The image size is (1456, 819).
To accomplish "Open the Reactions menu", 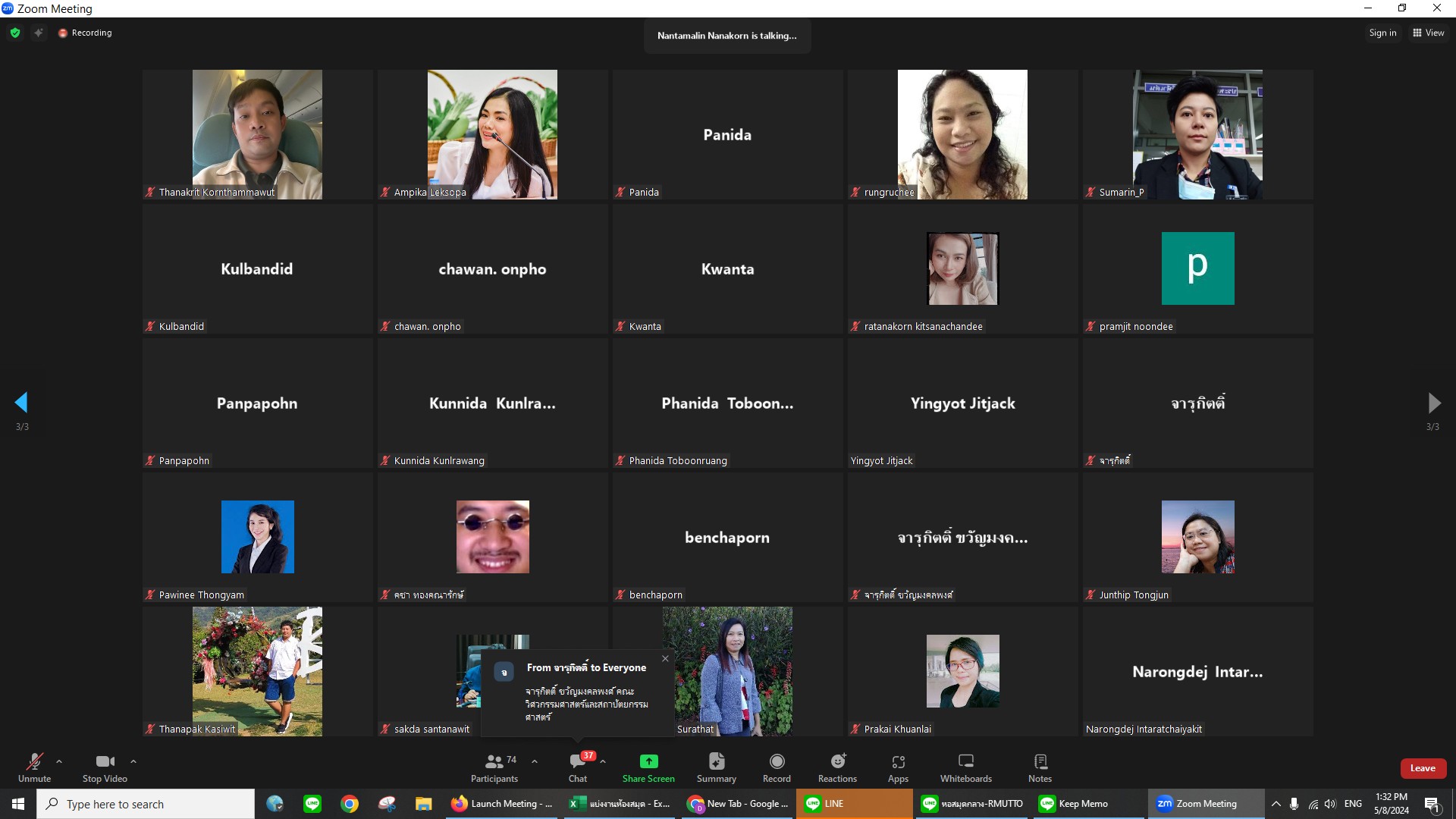I will (x=837, y=767).
